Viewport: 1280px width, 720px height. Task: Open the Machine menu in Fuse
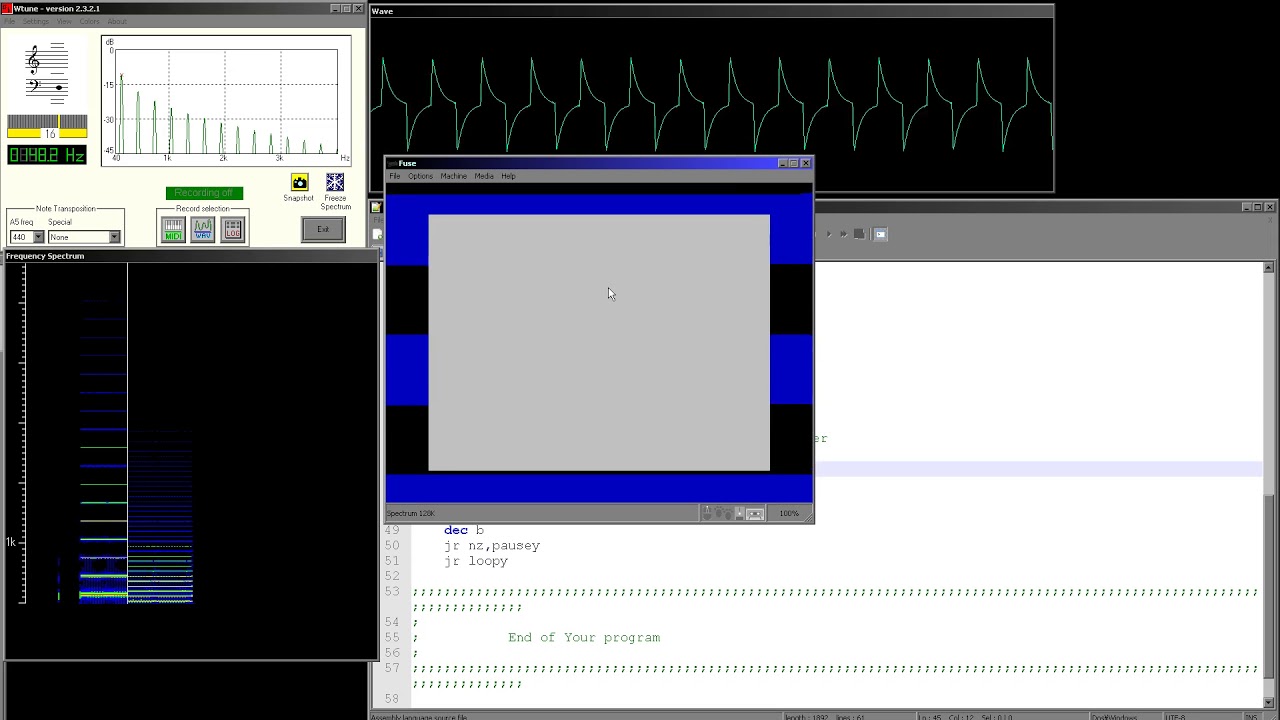tap(453, 176)
